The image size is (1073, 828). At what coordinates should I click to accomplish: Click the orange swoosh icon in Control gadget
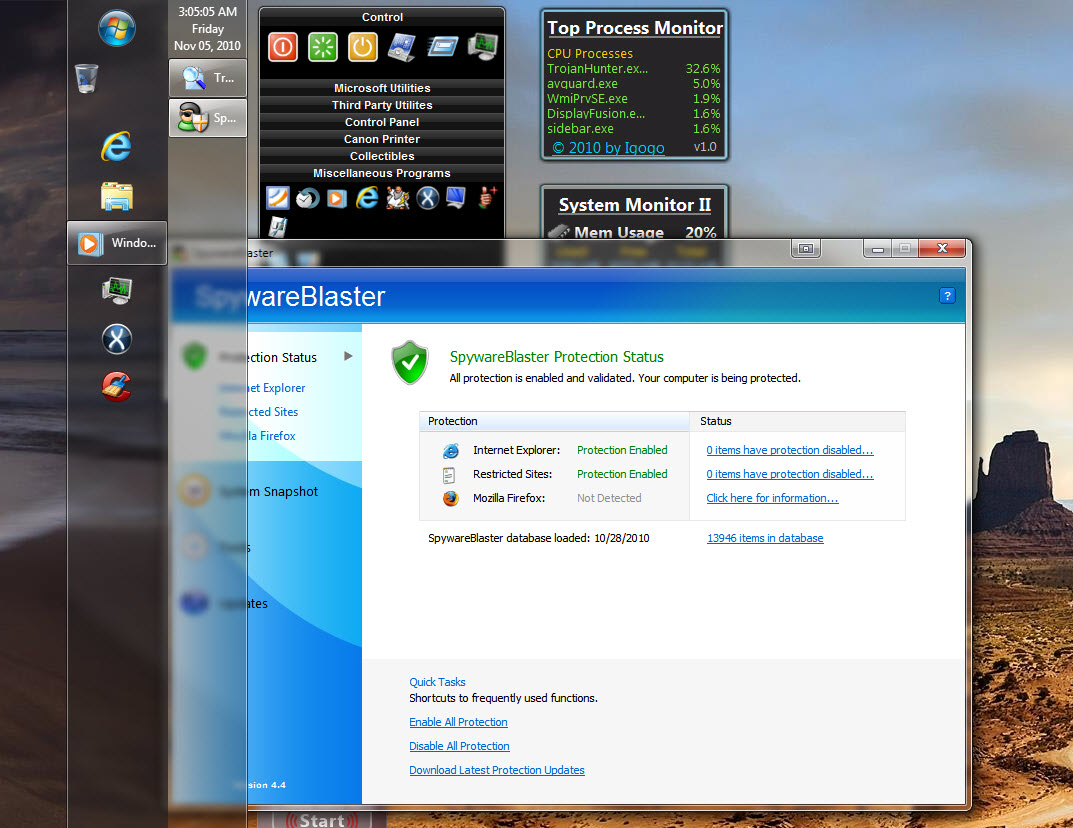click(x=278, y=198)
